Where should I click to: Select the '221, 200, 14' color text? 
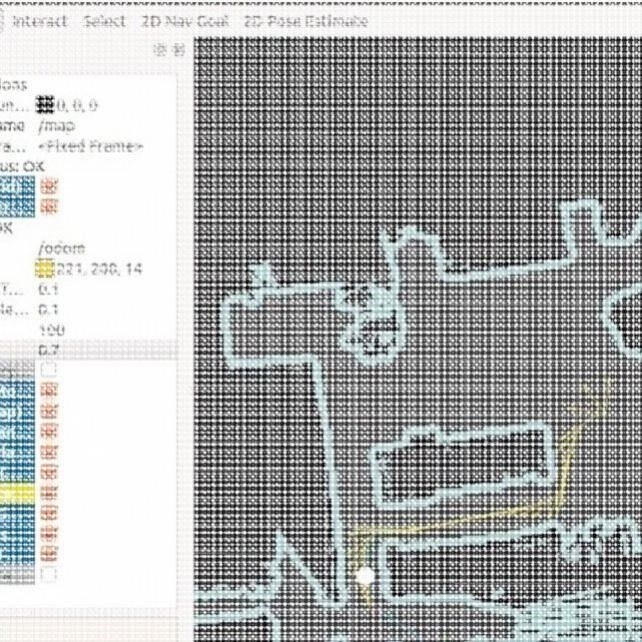coord(99,269)
